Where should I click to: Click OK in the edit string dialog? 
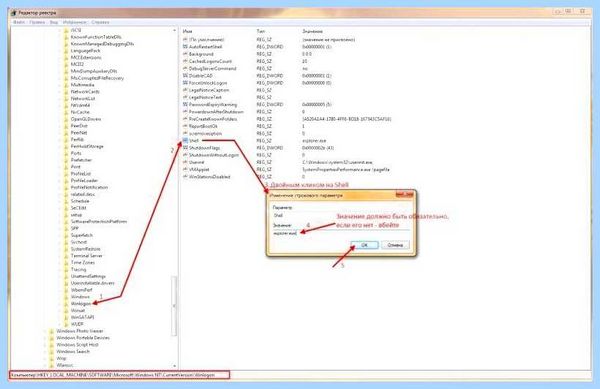coord(364,245)
